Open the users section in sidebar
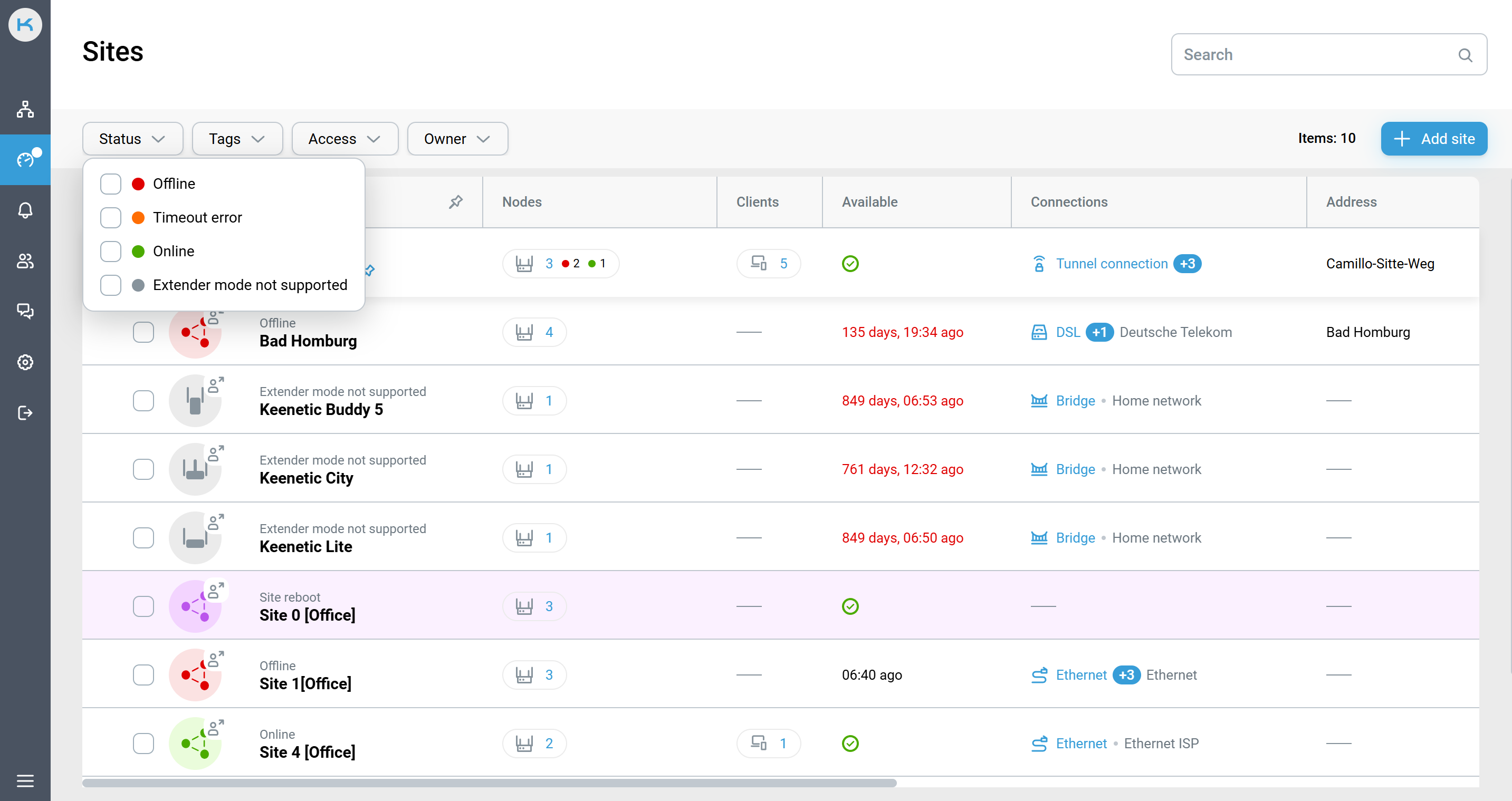 tap(25, 261)
